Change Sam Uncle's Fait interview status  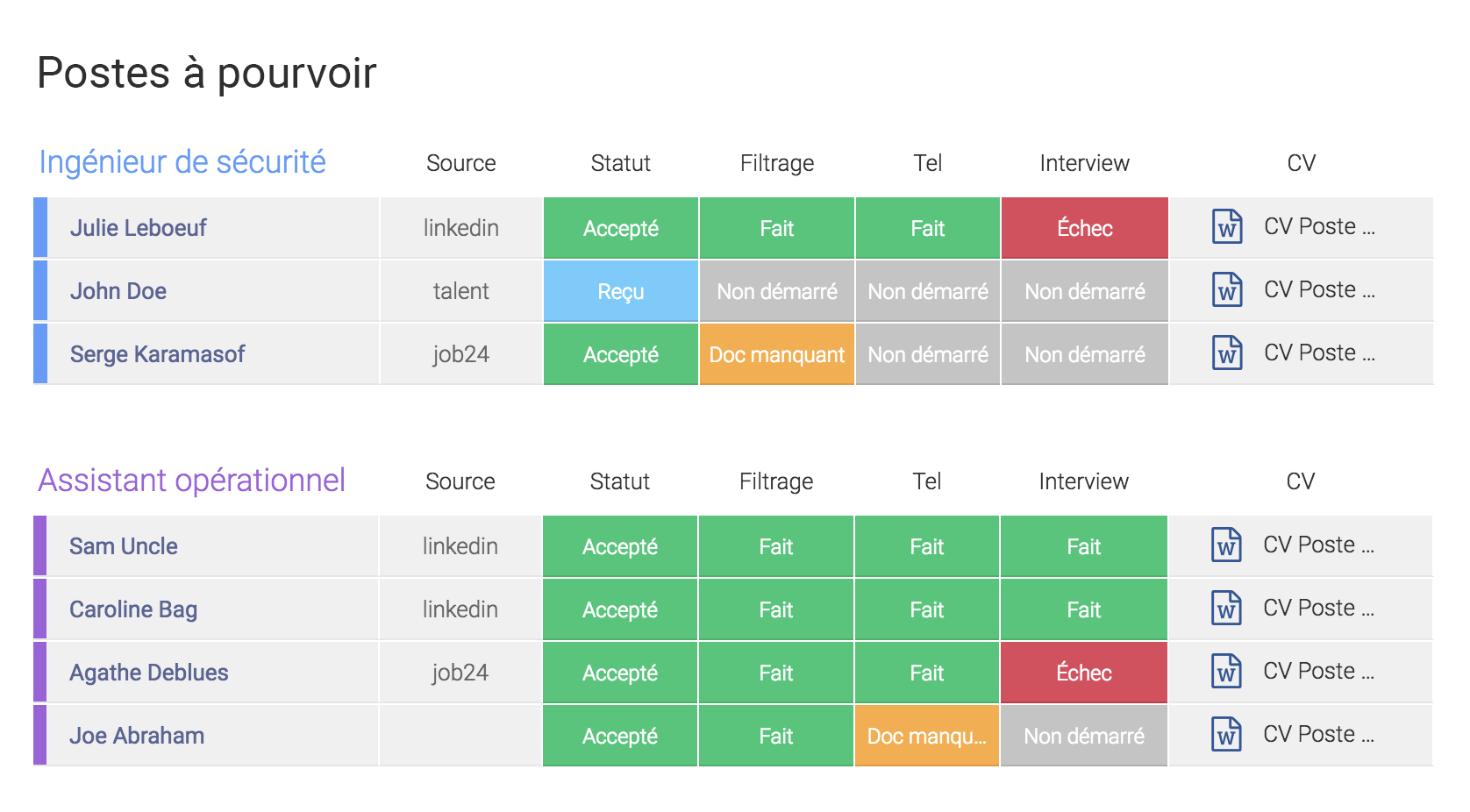(1084, 546)
